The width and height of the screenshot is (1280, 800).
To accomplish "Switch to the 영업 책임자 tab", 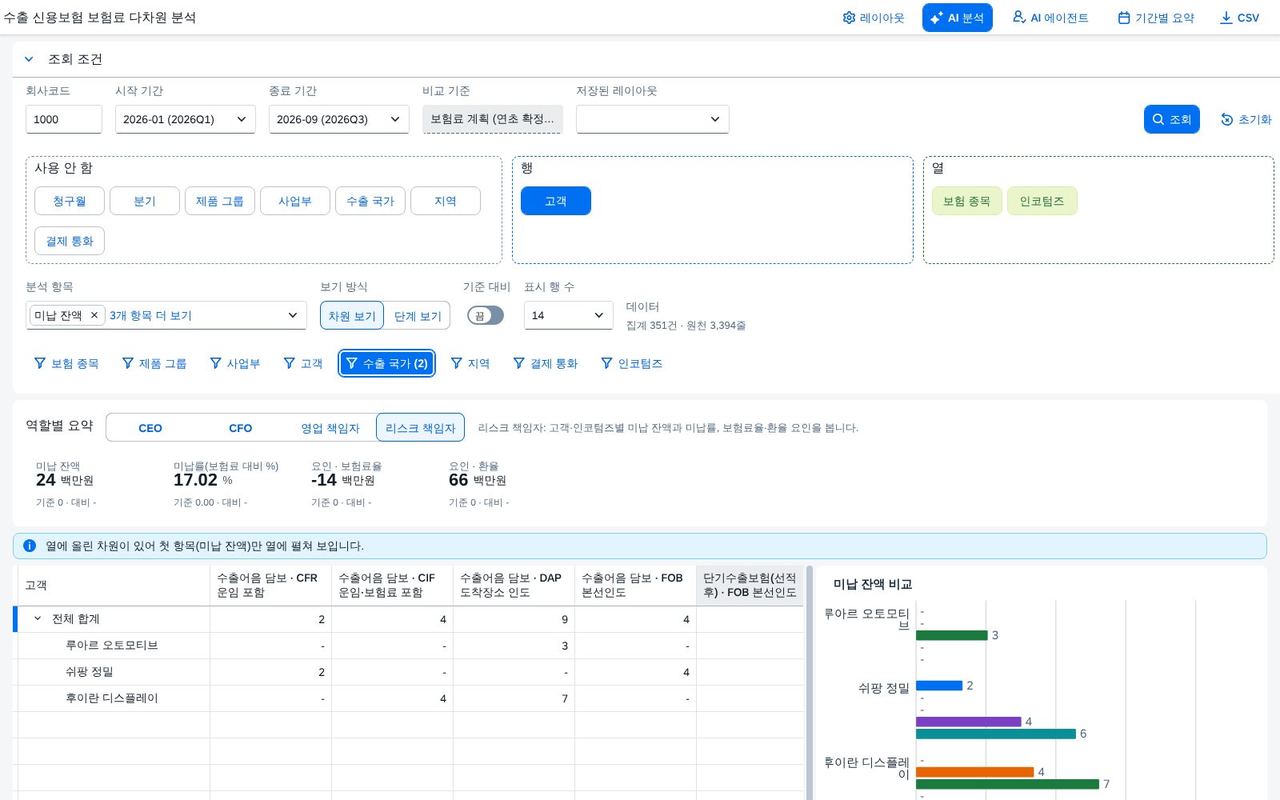I will pyautogui.click(x=330, y=427).
